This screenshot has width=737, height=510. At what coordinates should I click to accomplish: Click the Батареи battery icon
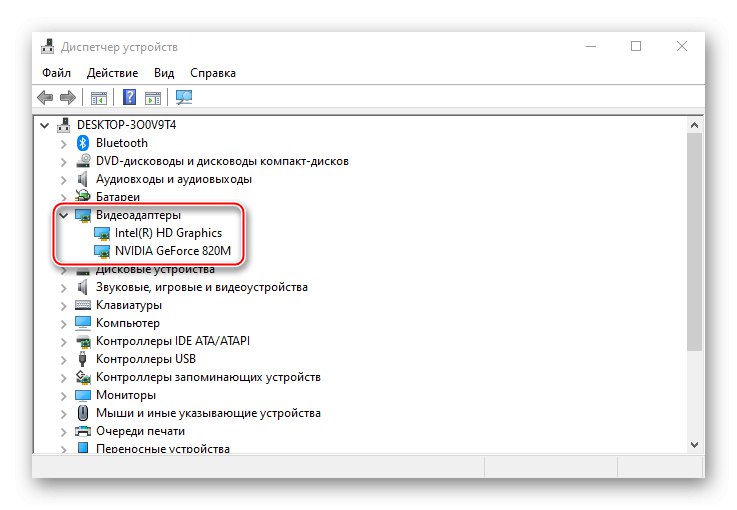(x=83, y=195)
